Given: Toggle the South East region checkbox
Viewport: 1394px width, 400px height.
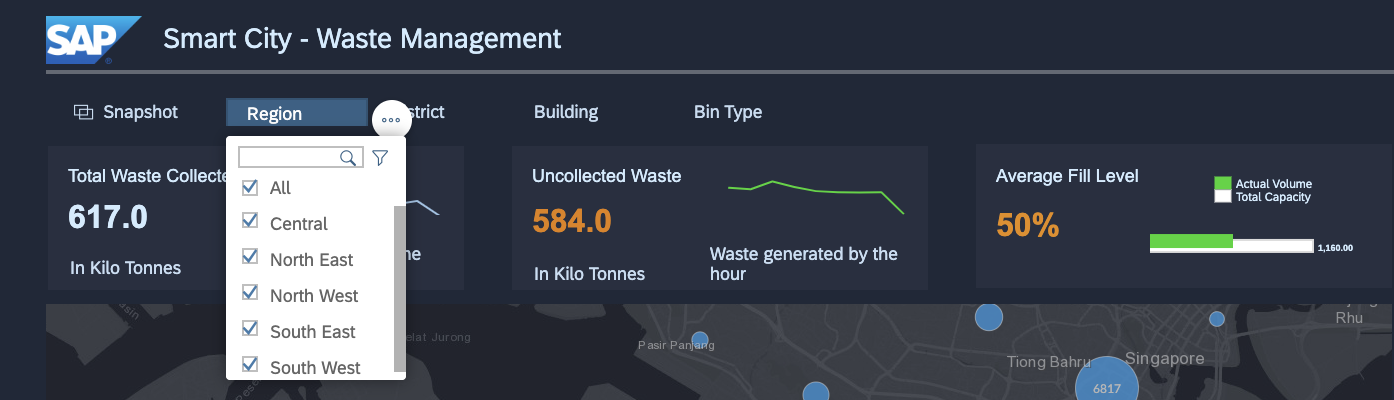Looking at the screenshot, I should pyautogui.click(x=250, y=330).
